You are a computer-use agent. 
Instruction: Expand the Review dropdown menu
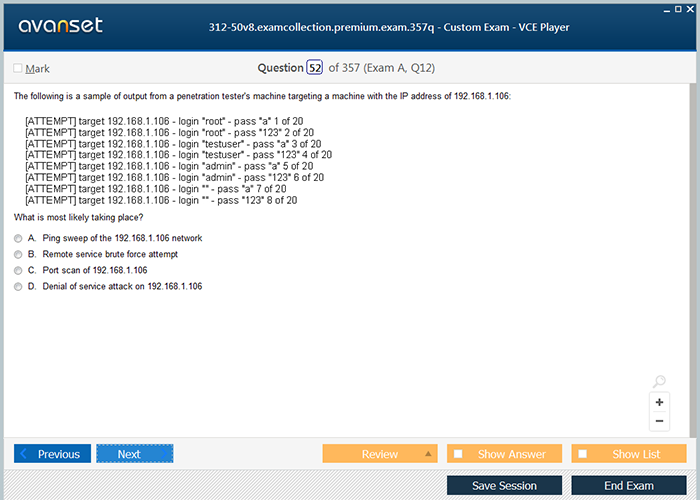click(430, 454)
